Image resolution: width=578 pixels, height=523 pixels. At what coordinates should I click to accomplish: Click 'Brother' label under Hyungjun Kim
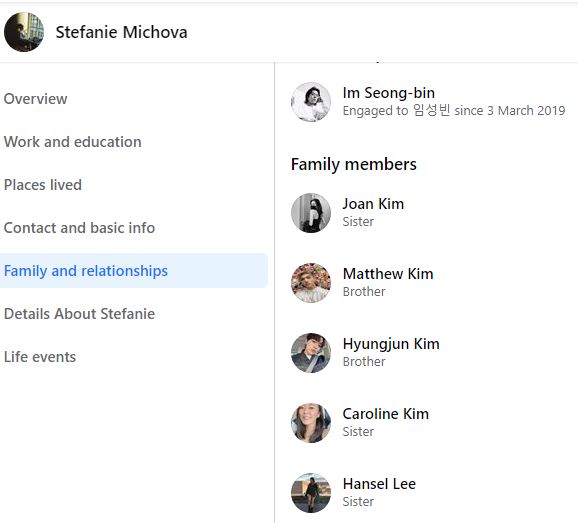[364, 362]
